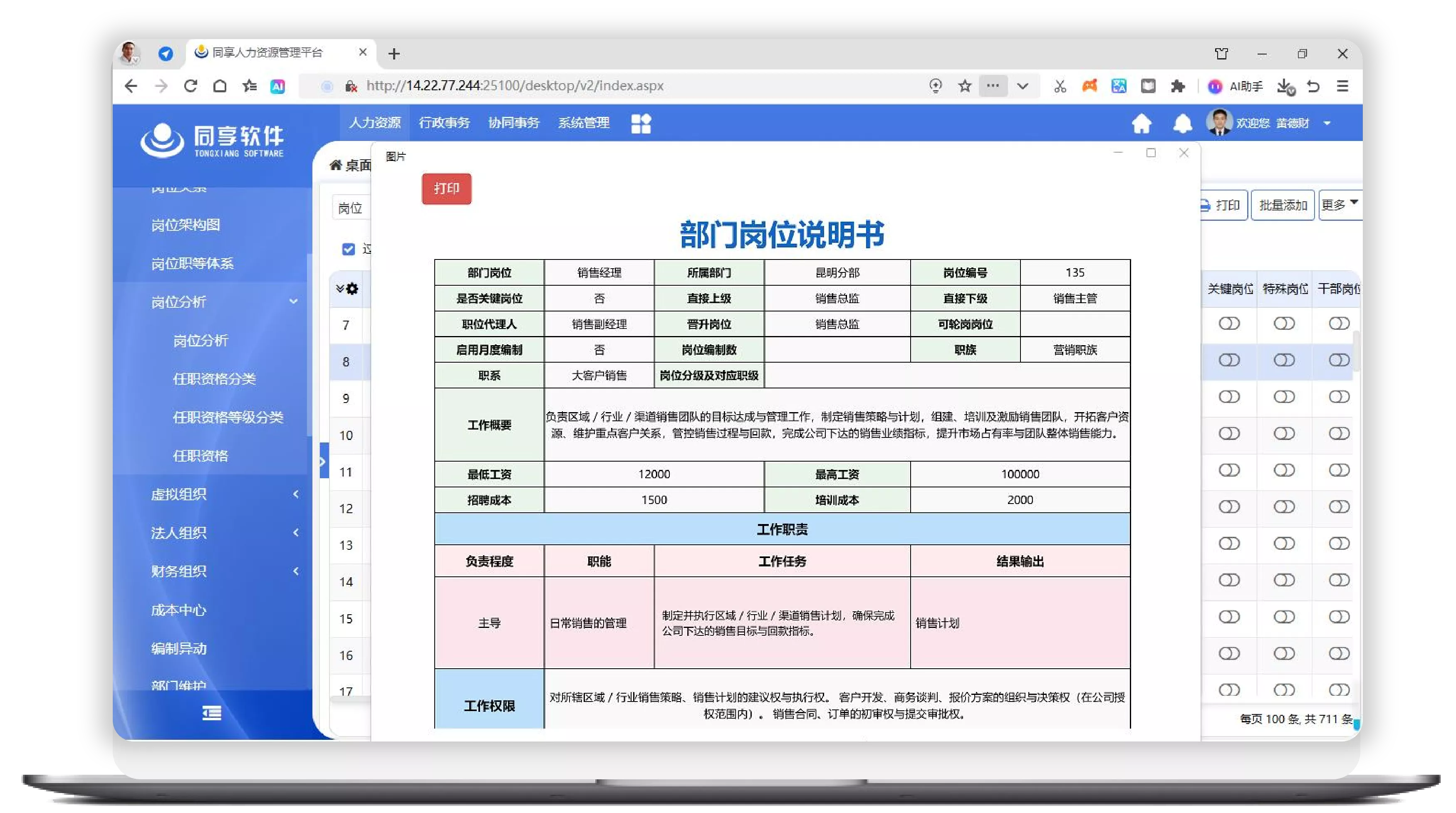Uncheck the blue checkbox below the 岗位 field

tap(349, 249)
